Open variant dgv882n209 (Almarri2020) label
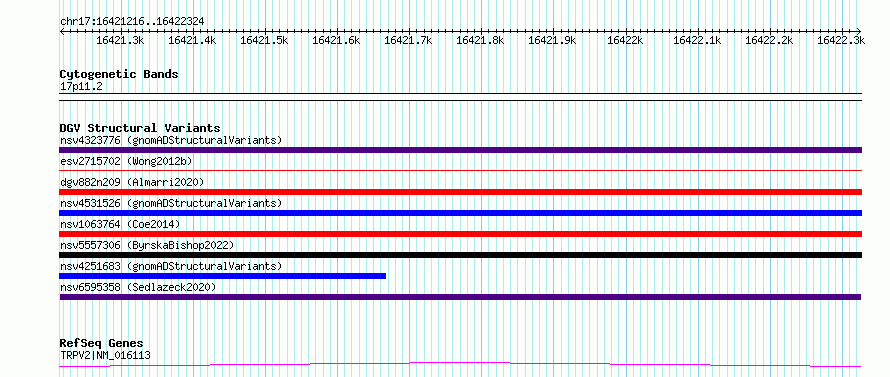The width and height of the screenshot is (890, 377). [x=132, y=182]
